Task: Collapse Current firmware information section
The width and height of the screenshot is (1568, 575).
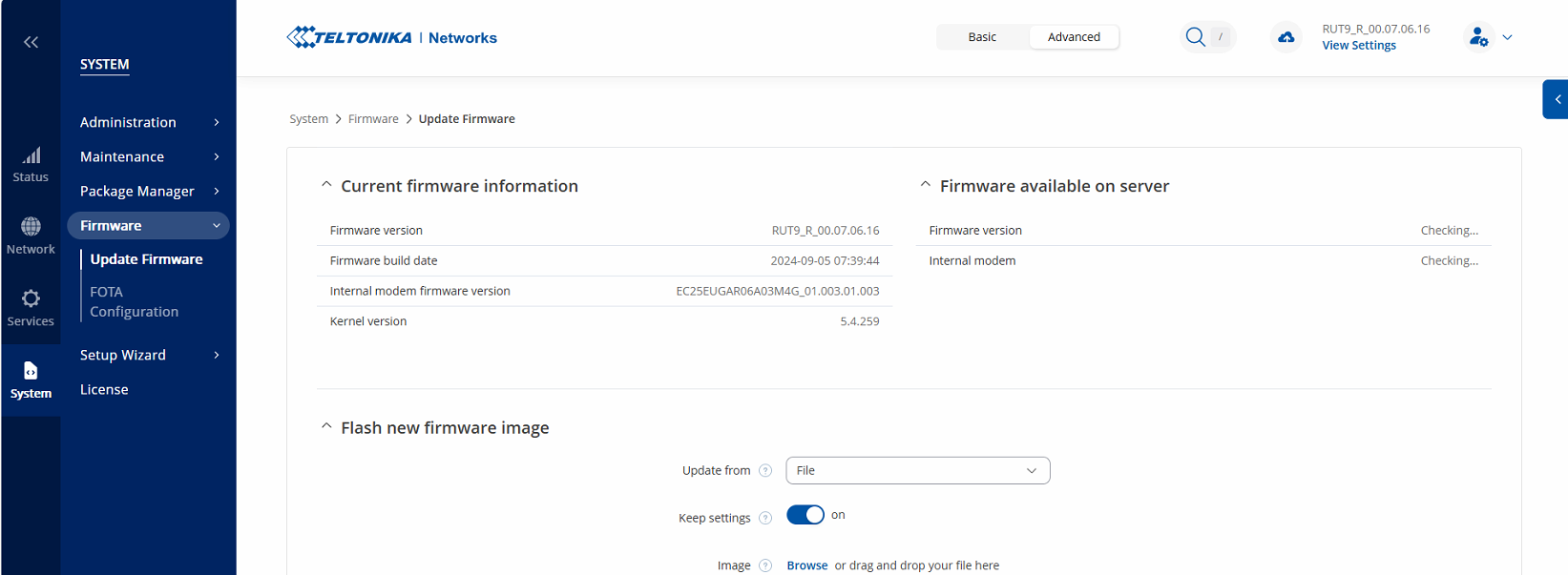Action: coord(326,185)
